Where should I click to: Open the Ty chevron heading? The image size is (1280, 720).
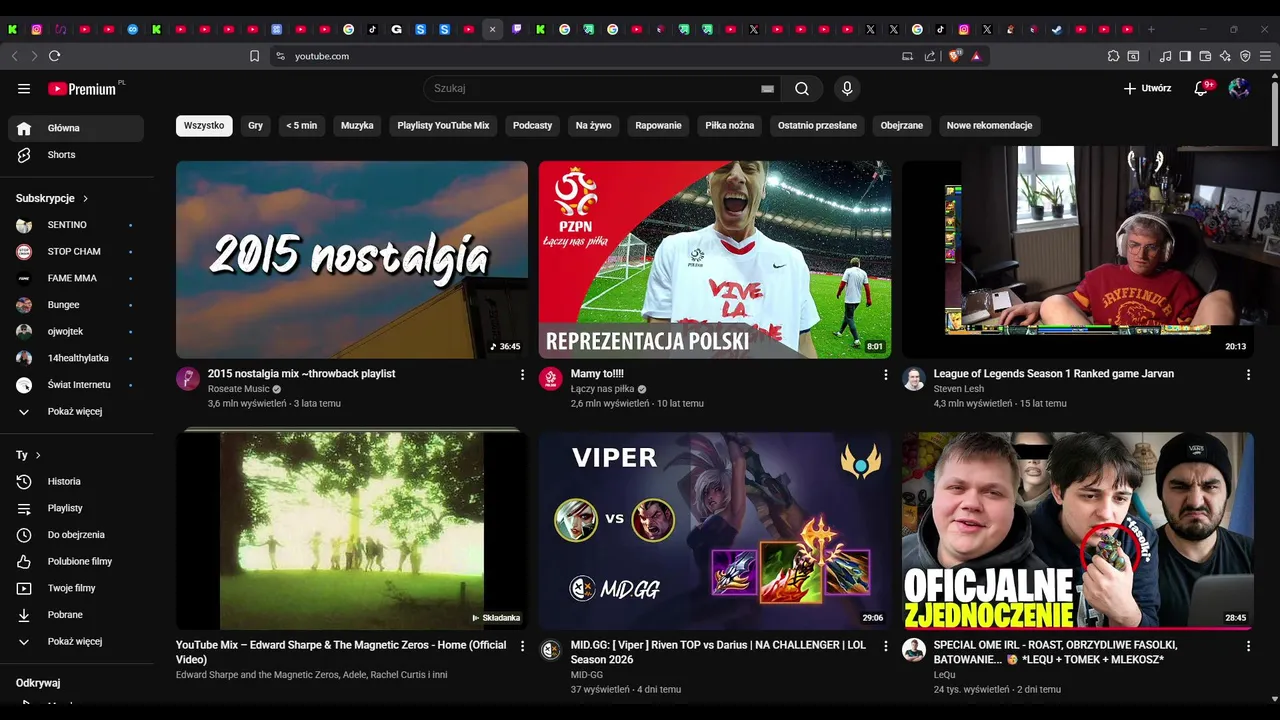(x=29, y=455)
